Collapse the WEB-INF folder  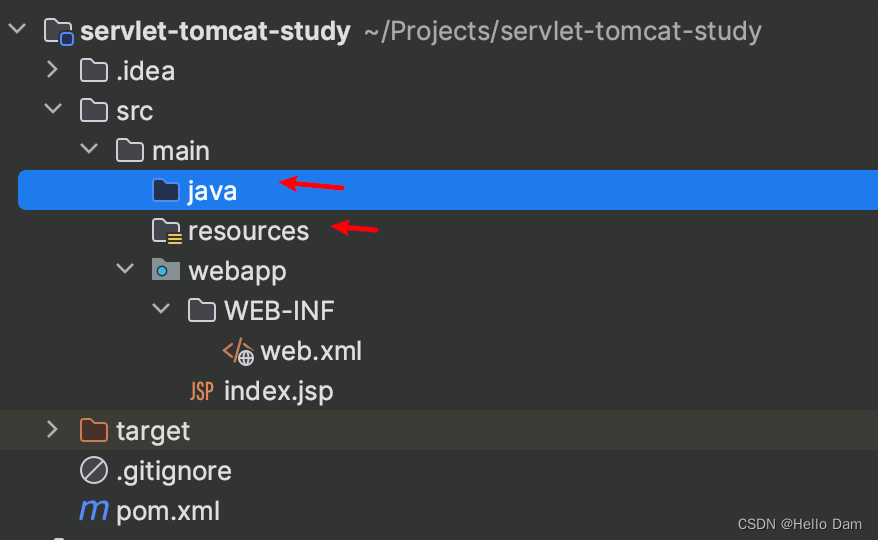[x=161, y=308]
